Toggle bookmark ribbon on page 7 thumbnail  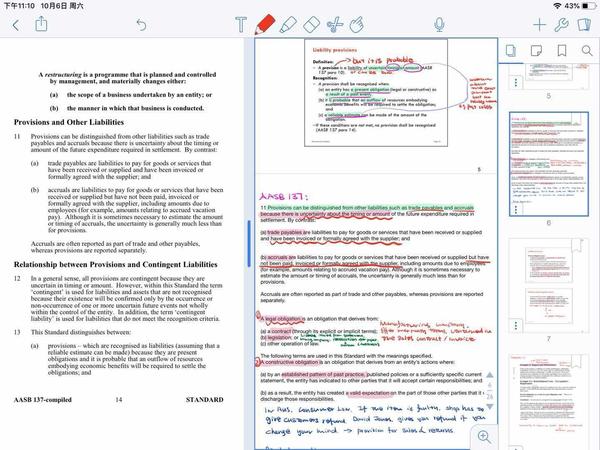point(577,245)
